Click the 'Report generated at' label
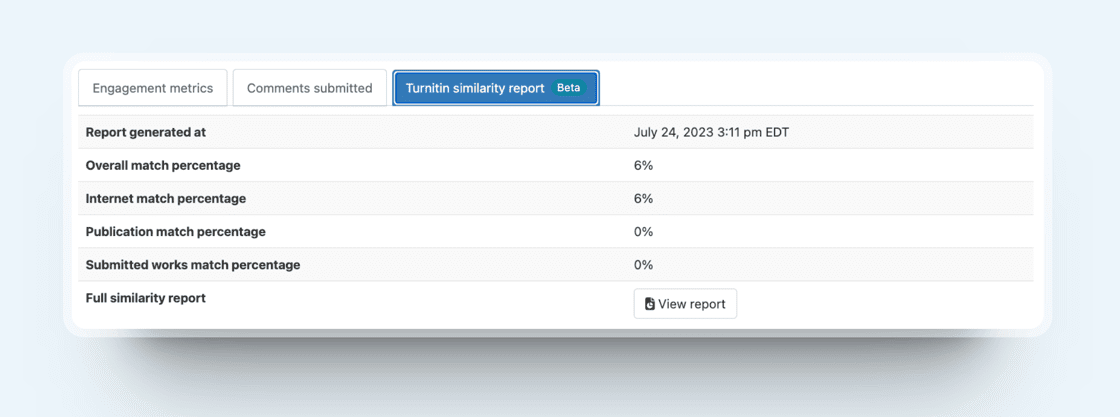This screenshot has height=417, width=1120. click(146, 132)
